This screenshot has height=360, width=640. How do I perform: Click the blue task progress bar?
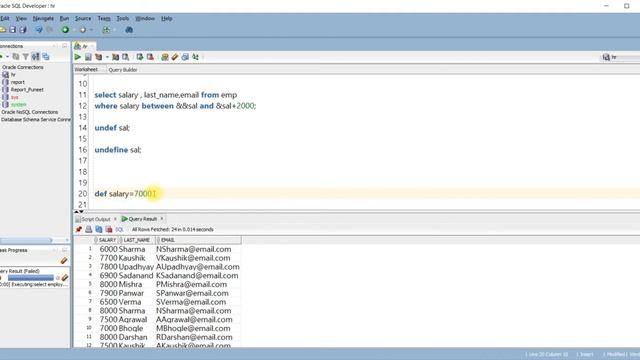[31, 278]
